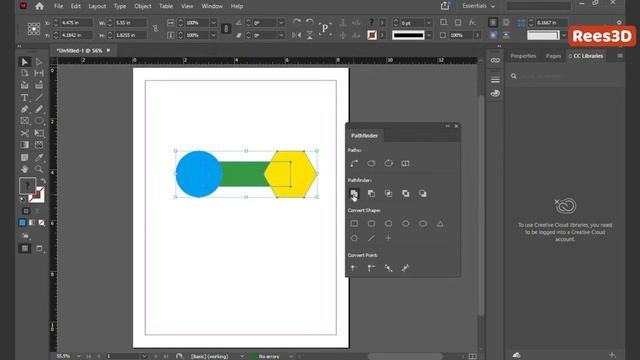Select the Eyedropper tool
Screen dimensions: 640x360
pyautogui.click(x=39, y=157)
